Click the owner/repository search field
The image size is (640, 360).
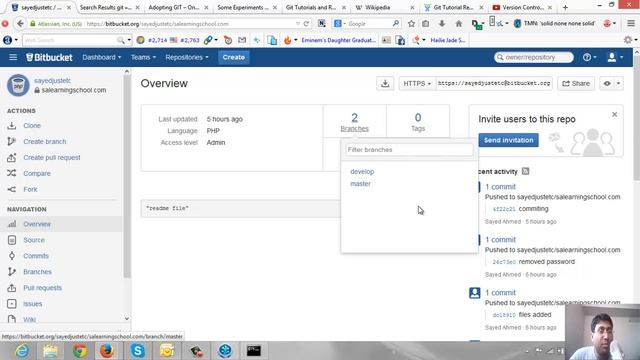click(533, 57)
